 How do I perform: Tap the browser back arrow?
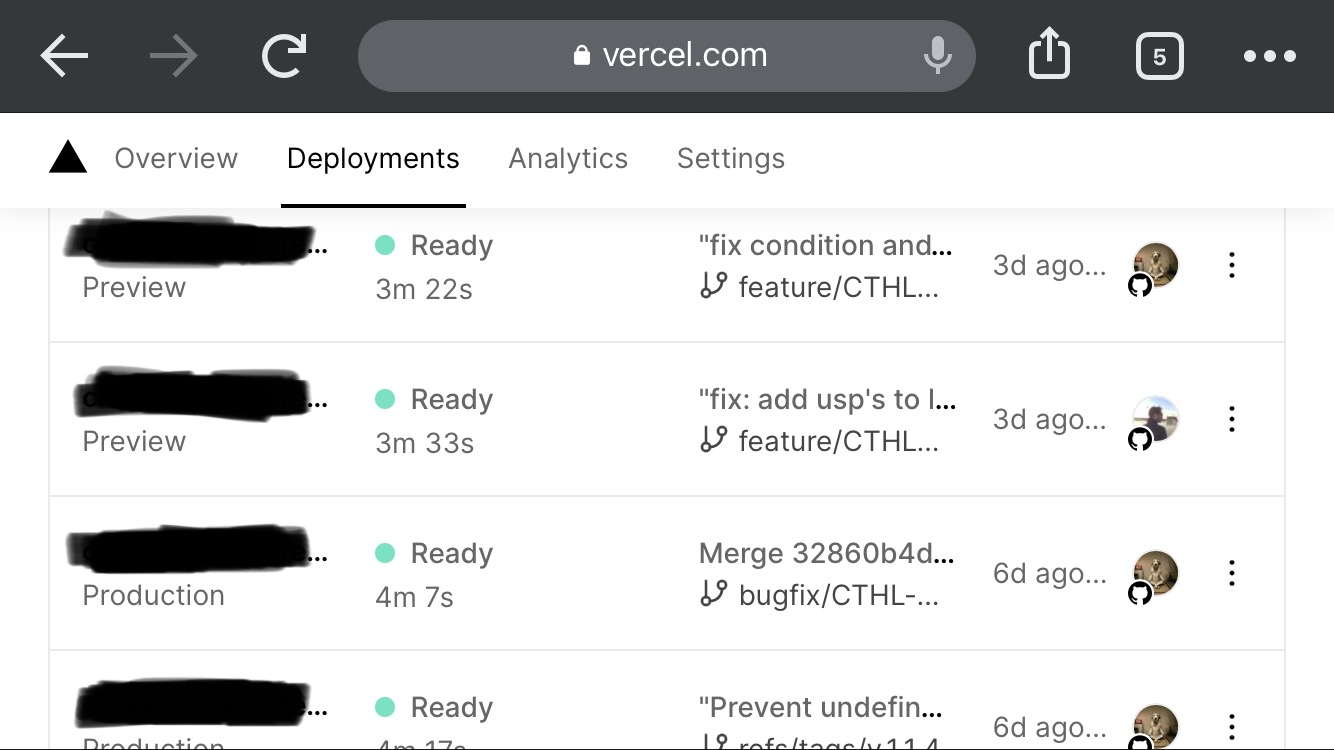64,55
